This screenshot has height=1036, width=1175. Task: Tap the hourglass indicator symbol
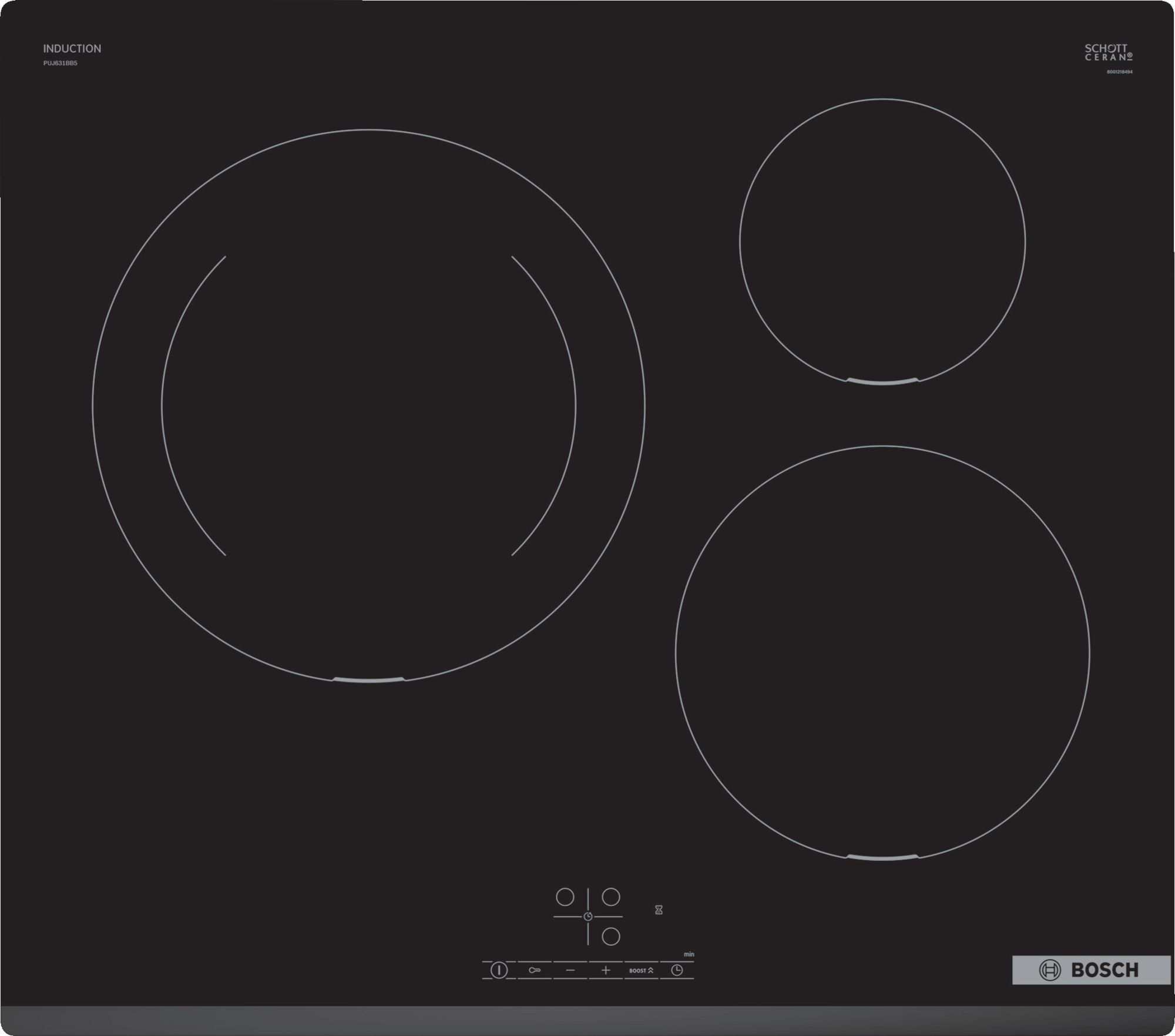[659, 910]
